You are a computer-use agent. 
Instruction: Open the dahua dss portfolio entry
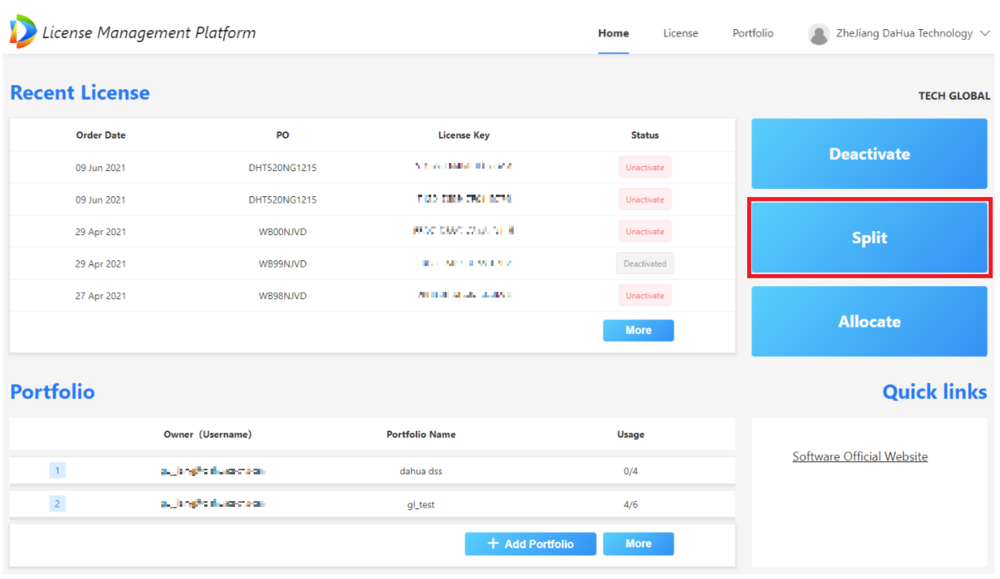point(420,471)
